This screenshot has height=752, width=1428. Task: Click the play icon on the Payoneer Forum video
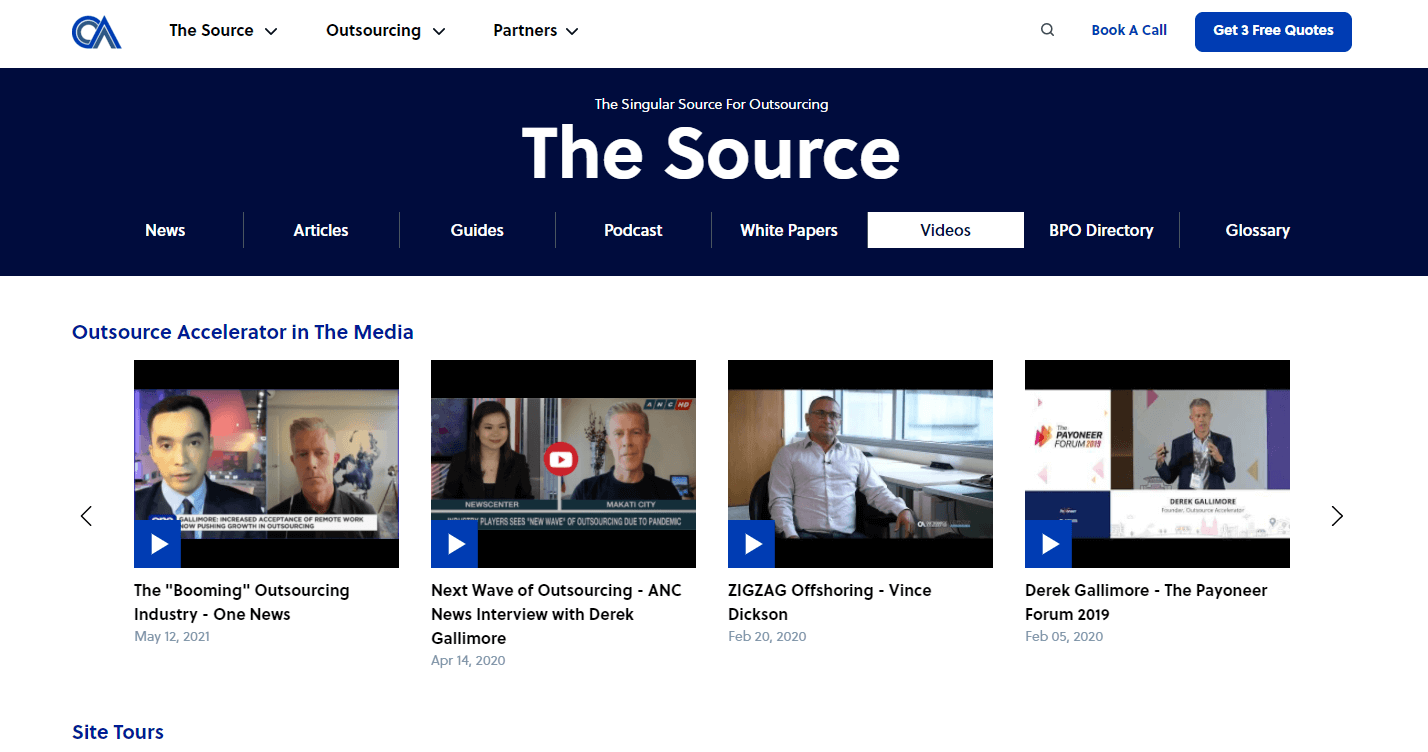1048,544
